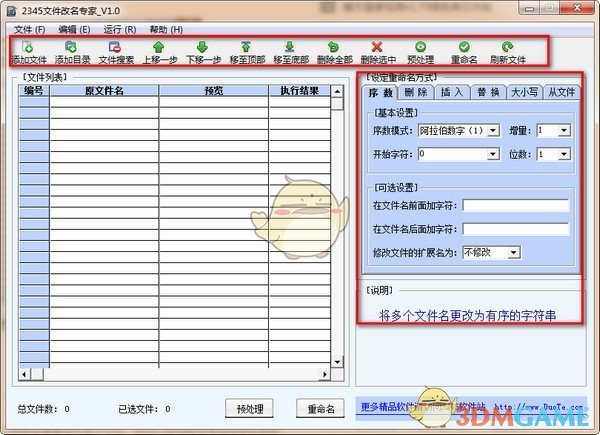Viewport: 600px width, 435px height.
Task: Click the 删除全部 (delete all) toolbar icon
Action: click(x=333, y=47)
